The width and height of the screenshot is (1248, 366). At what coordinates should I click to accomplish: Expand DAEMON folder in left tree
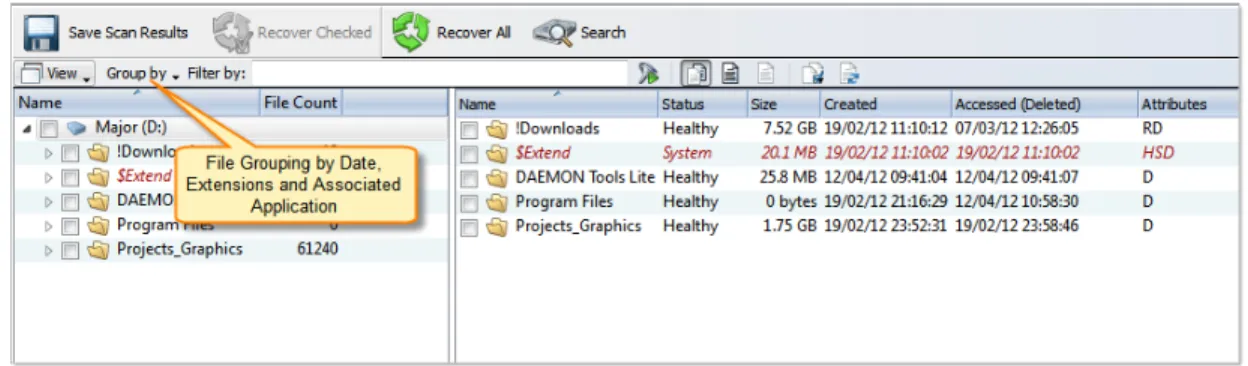coord(48,201)
